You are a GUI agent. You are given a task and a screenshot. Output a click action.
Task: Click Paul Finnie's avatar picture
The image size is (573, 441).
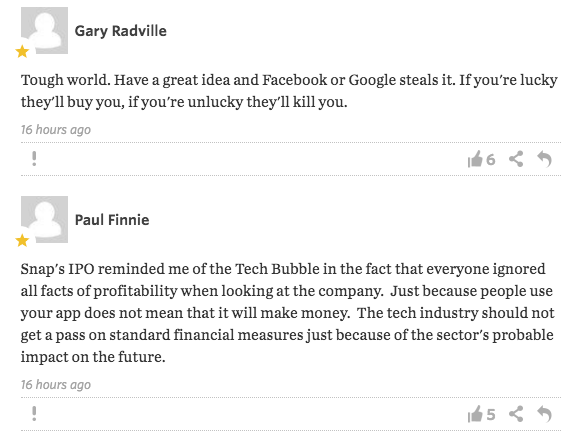coord(44,219)
